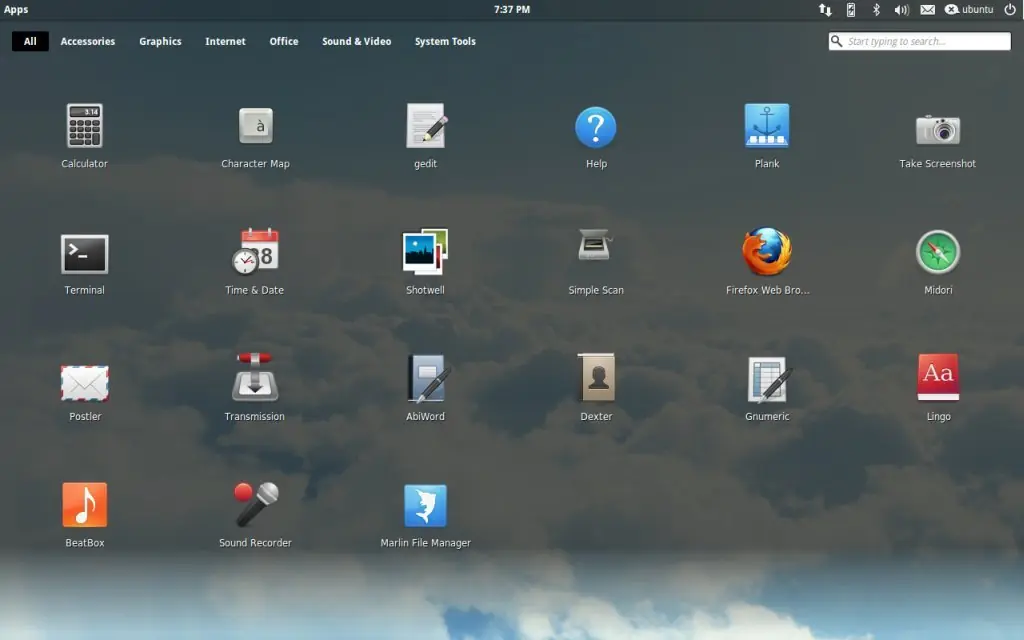
Task: Open the network connections indicator
Action: click(825, 9)
